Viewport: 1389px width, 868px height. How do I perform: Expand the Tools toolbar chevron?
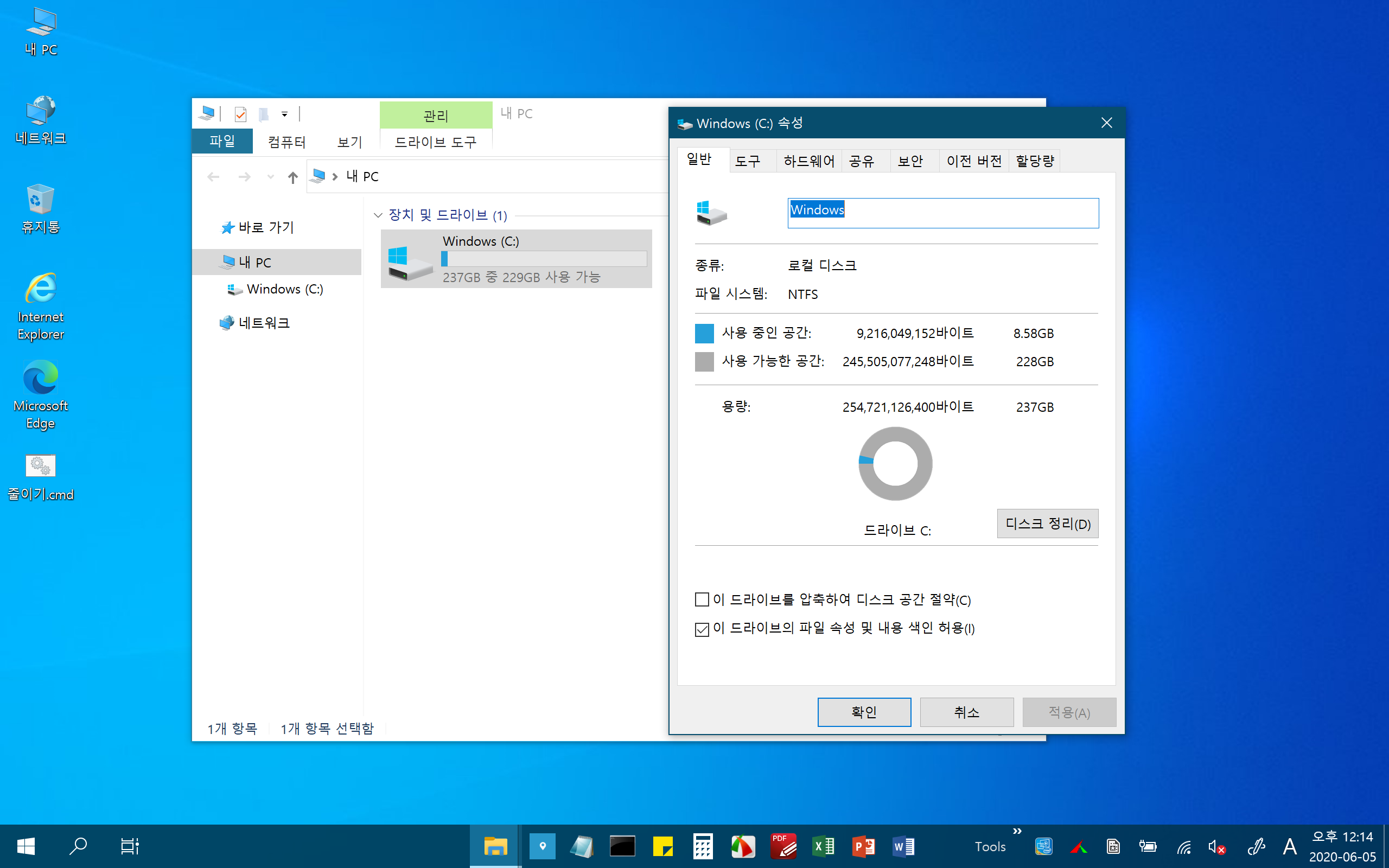[1017, 831]
